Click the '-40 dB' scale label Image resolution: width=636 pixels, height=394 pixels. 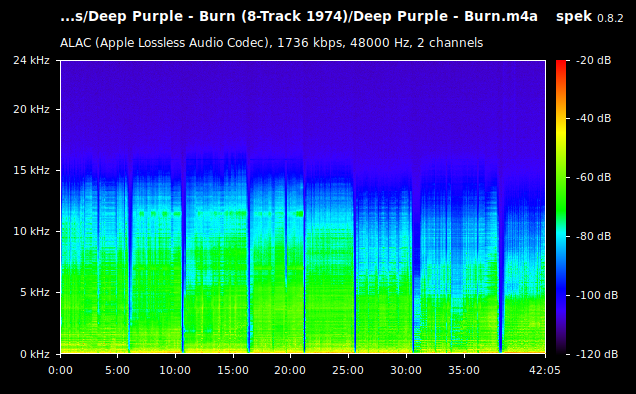pyautogui.click(x=593, y=118)
